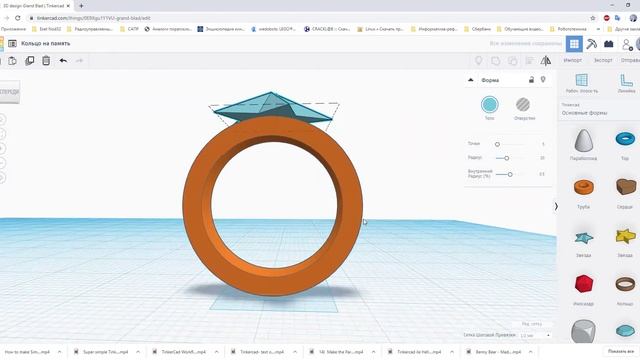This screenshot has height=360, width=640.
Task: Collapse the Форма panel with its arrow
Action: pos(471,80)
